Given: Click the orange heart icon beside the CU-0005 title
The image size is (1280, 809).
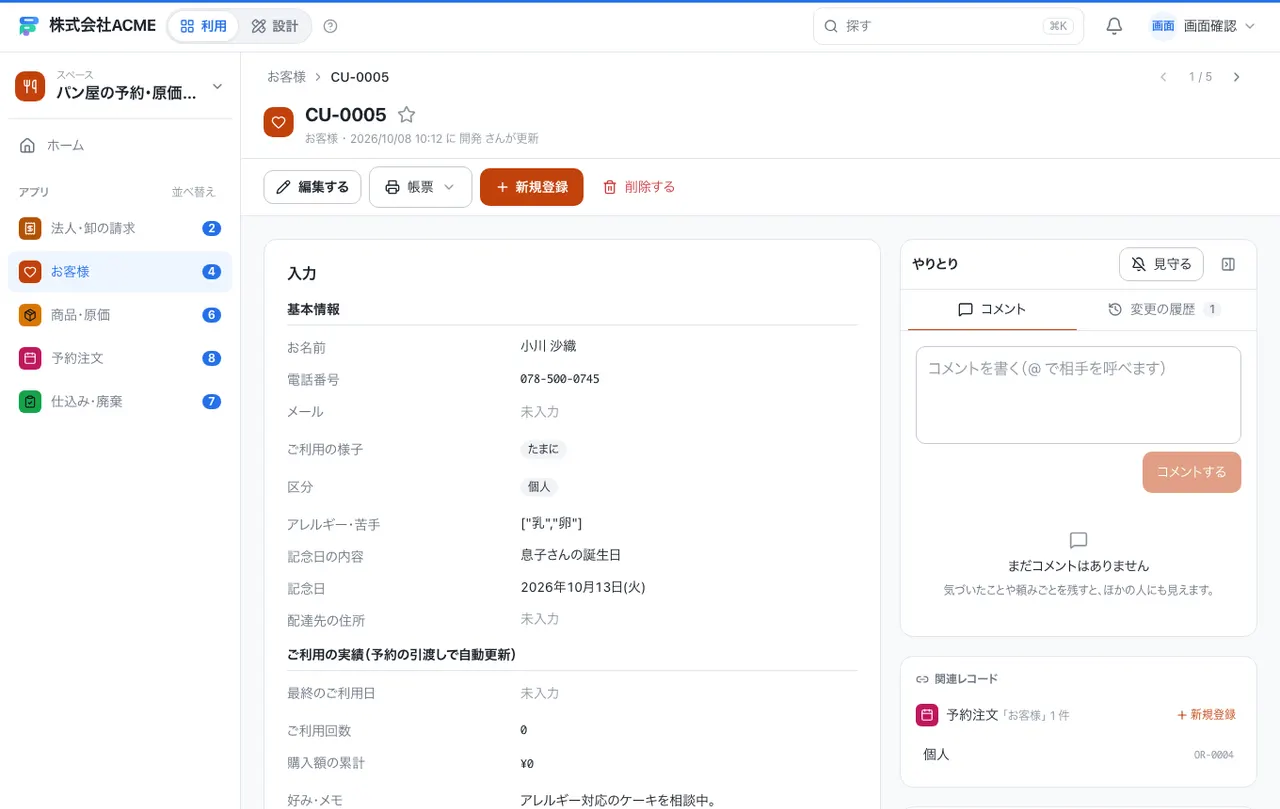Looking at the screenshot, I should pos(279,122).
